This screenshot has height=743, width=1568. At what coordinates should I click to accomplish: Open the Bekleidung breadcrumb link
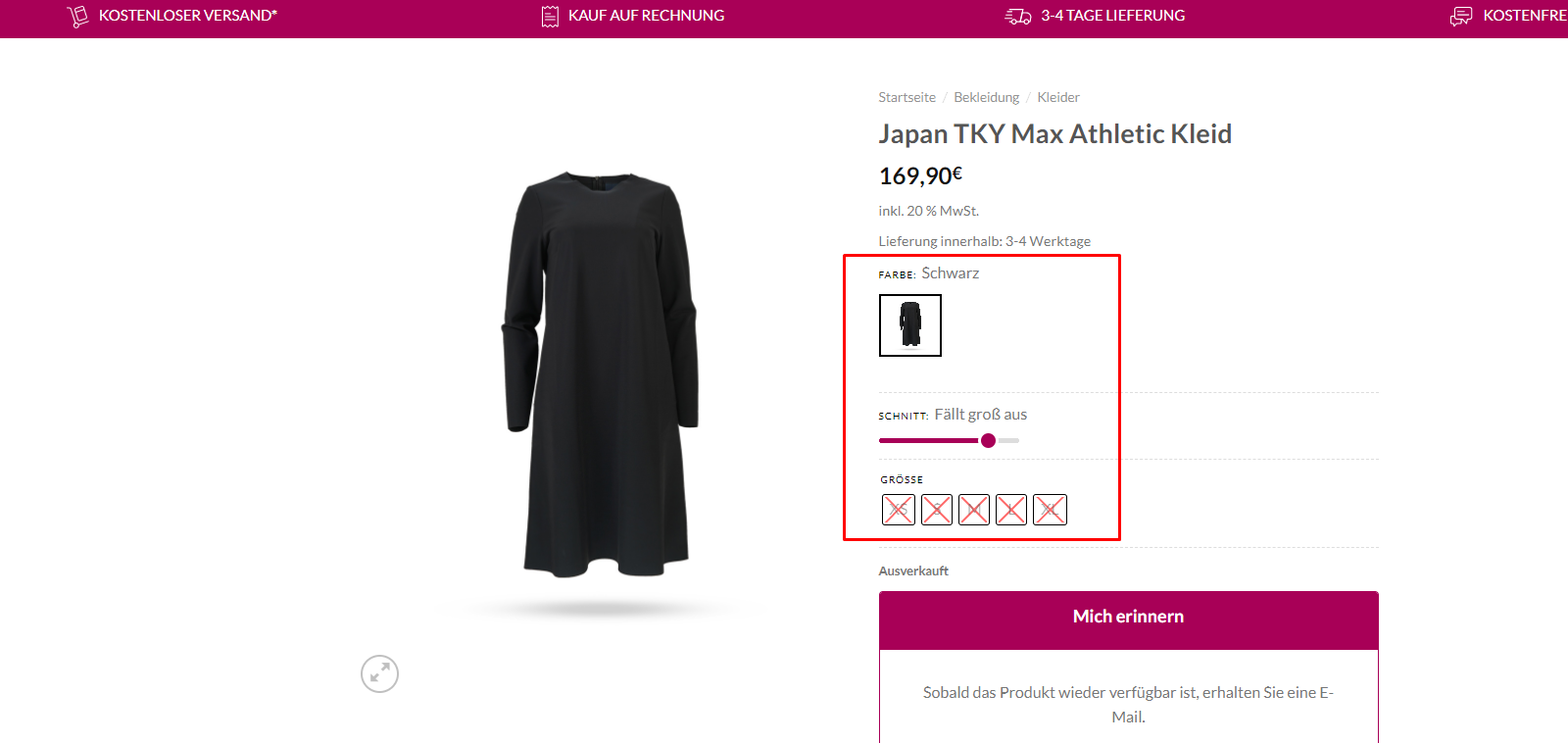(987, 97)
